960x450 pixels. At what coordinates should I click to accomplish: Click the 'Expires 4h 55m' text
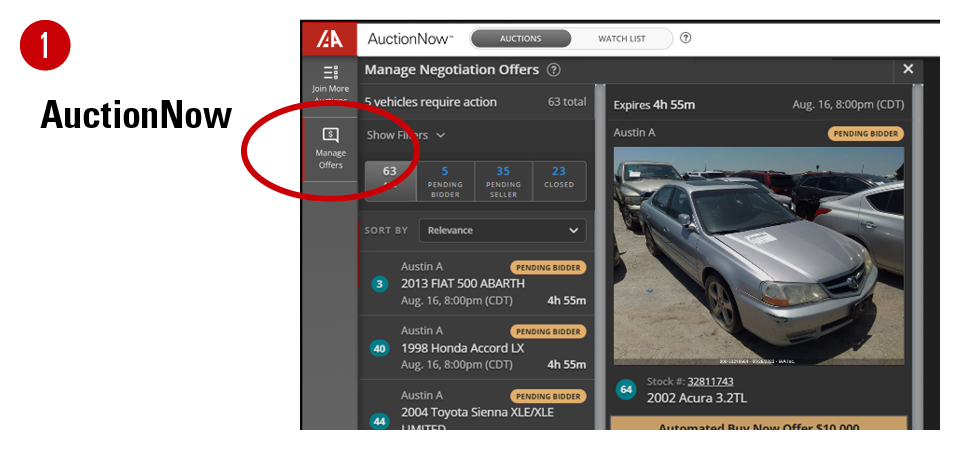(654, 105)
